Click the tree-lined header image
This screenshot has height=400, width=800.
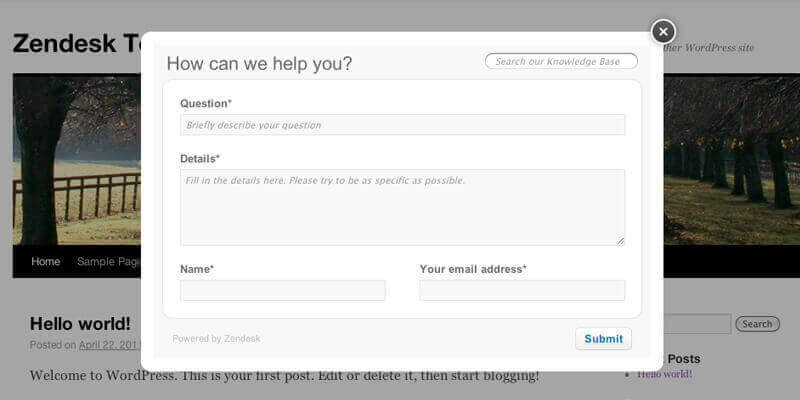[x=730, y=160]
